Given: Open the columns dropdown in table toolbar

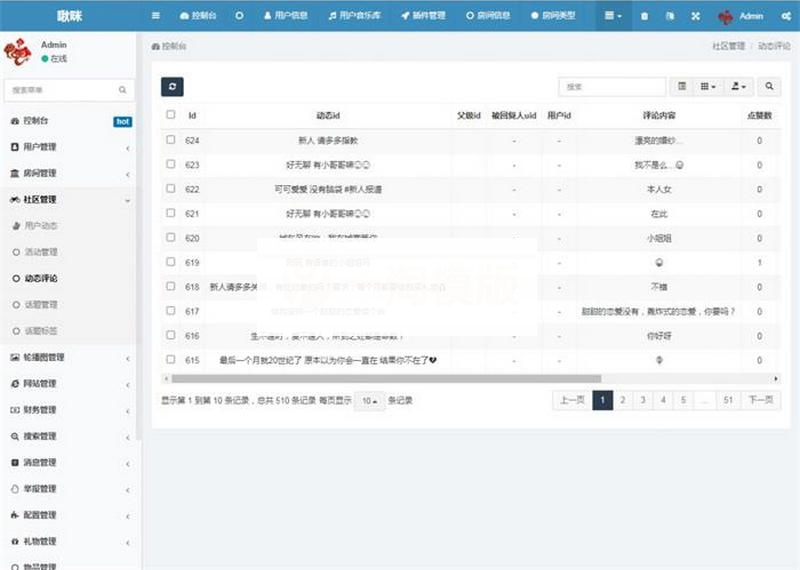Looking at the screenshot, I should click(x=709, y=87).
